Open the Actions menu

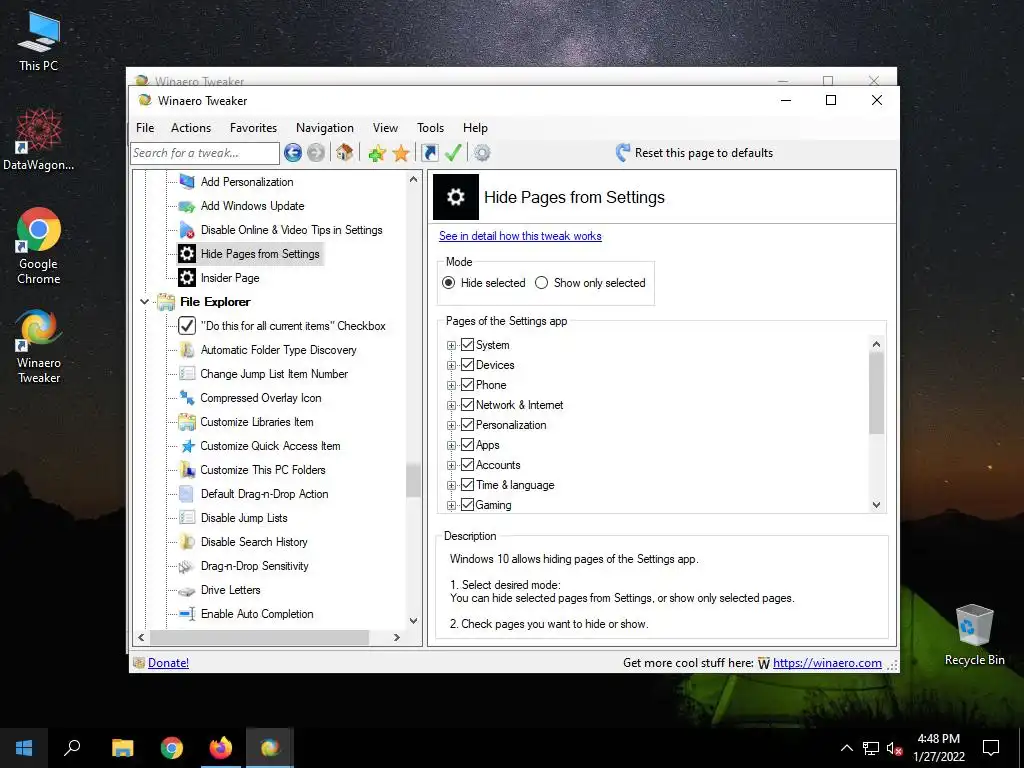click(191, 128)
